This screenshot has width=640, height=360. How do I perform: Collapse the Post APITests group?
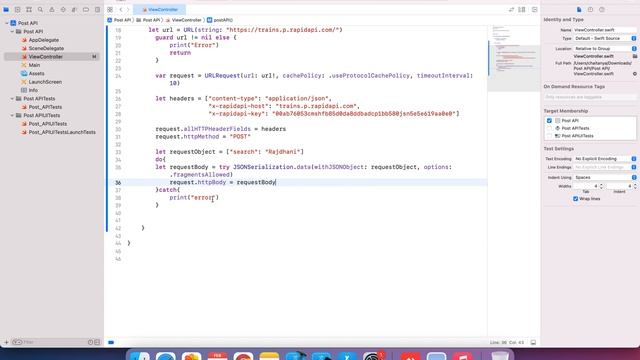[12, 99]
